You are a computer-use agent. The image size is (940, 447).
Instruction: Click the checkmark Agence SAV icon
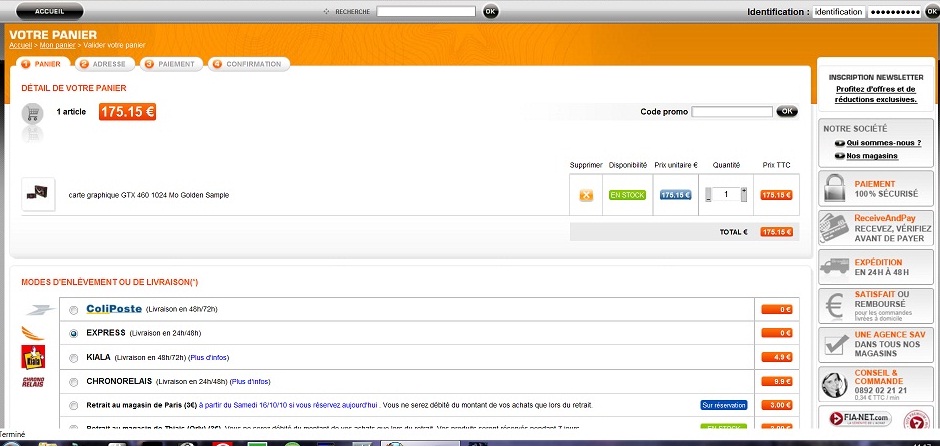[835, 345]
